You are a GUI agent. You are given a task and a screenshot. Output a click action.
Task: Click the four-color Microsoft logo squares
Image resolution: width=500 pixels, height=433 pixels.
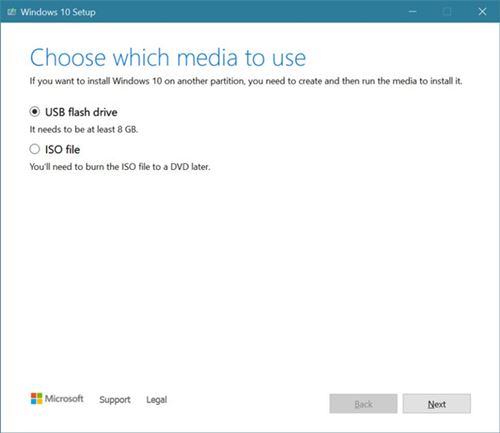coord(36,398)
